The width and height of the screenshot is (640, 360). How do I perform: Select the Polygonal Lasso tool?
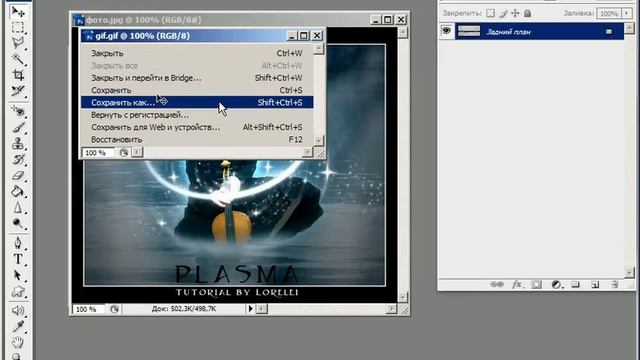point(18,43)
